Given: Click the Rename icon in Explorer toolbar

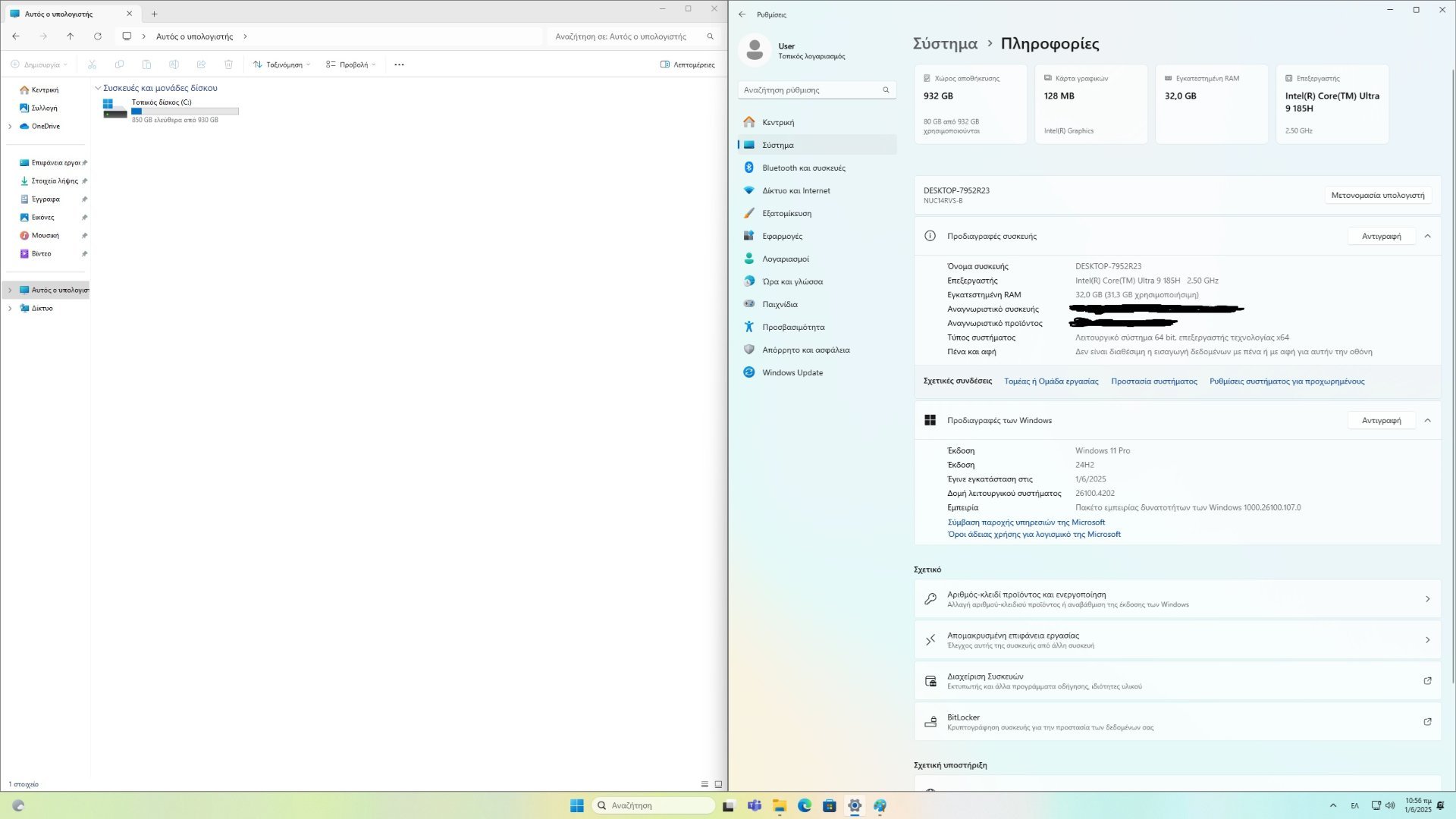Looking at the screenshot, I should pos(174,64).
